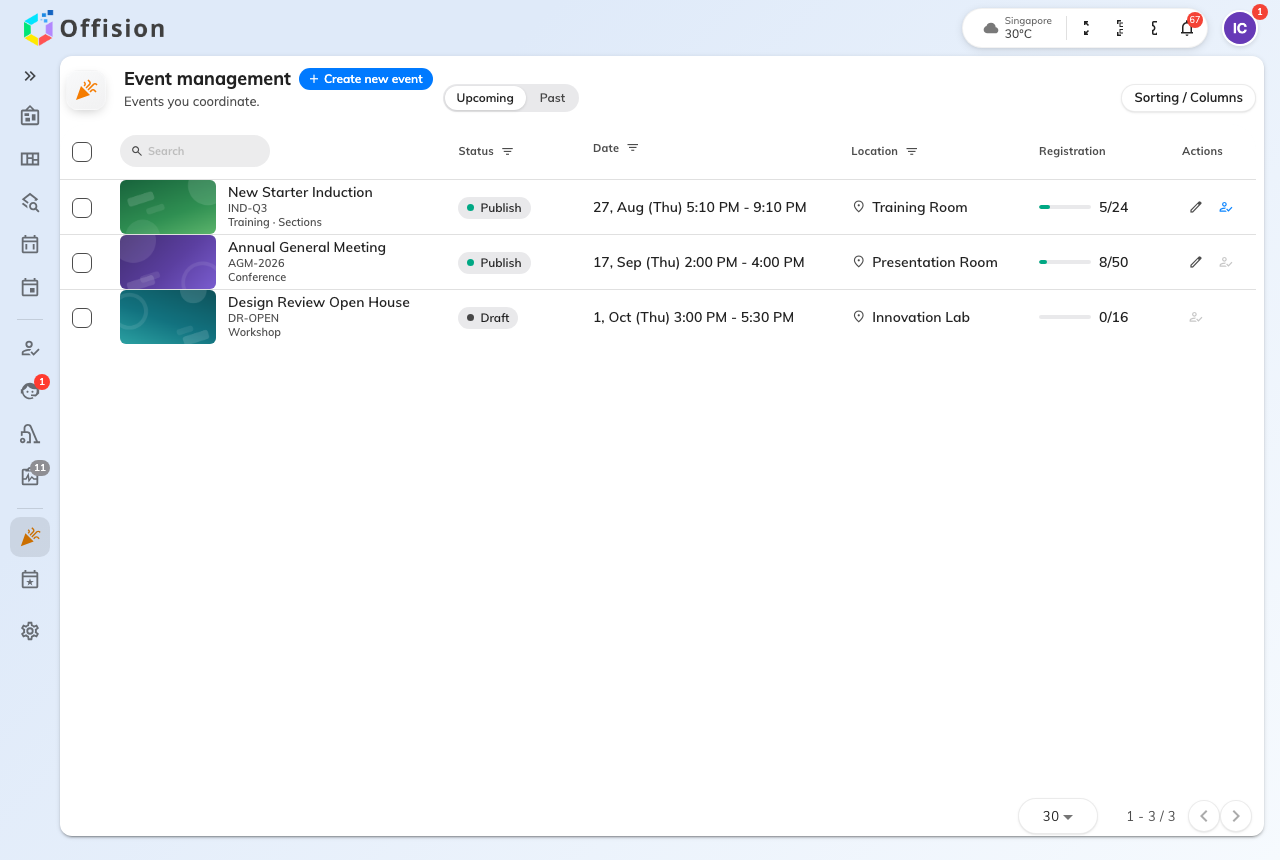Open the starred calendar sidebar icon
This screenshot has width=1280, height=860.
[30, 580]
